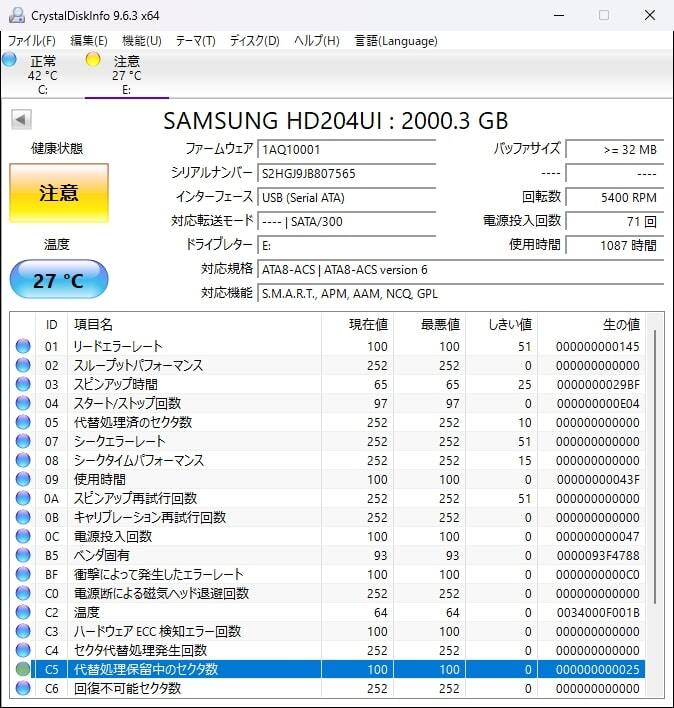The width and height of the screenshot is (674, 708).
Task: Click the drive letter field E:
Action: [x=346, y=245]
